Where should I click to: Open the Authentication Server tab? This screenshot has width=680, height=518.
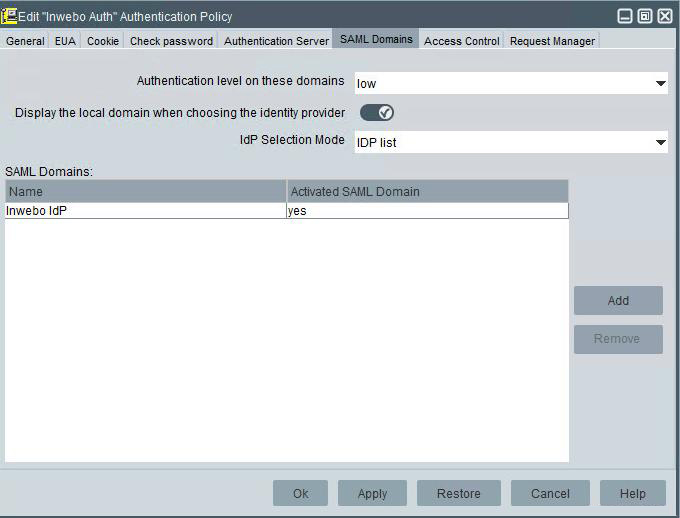pyautogui.click(x=276, y=41)
